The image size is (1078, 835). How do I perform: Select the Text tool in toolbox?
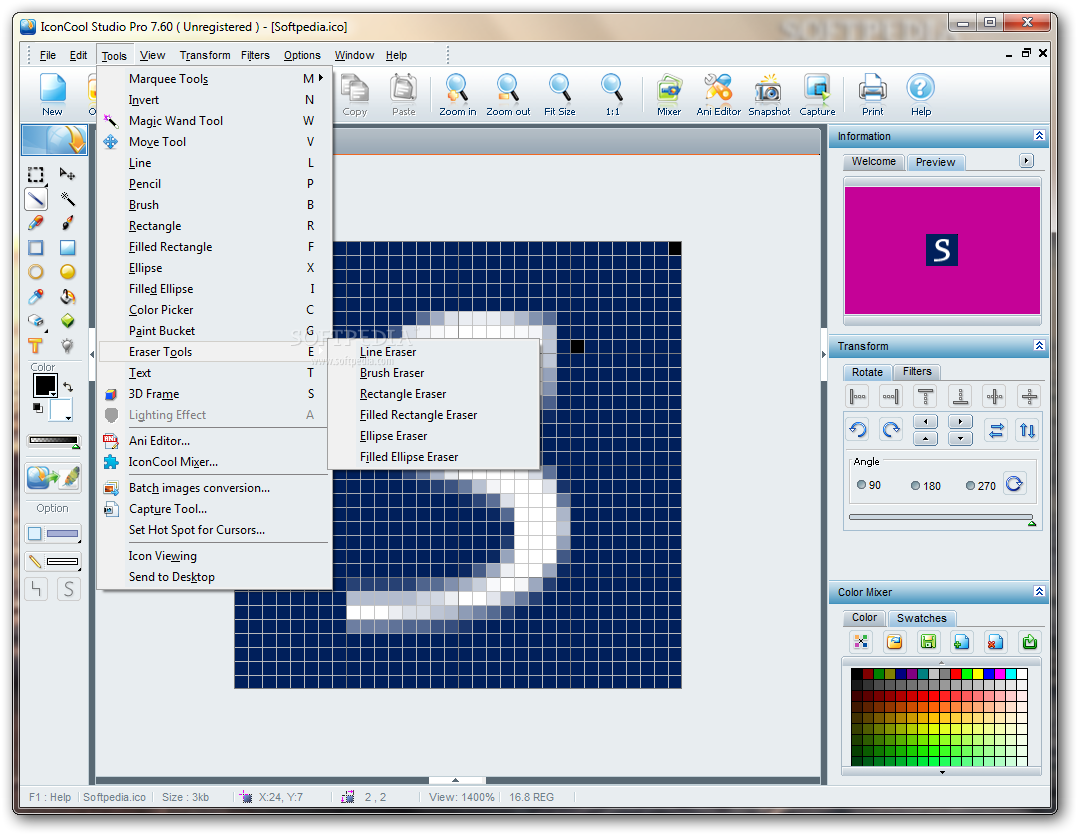point(36,346)
